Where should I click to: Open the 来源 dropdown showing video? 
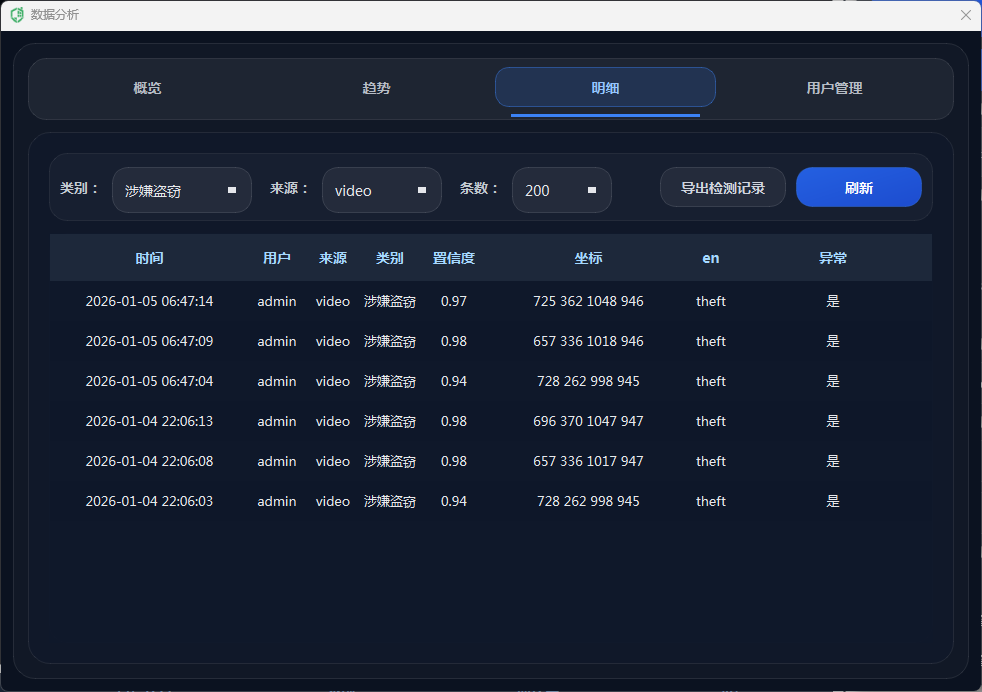tap(381, 190)
